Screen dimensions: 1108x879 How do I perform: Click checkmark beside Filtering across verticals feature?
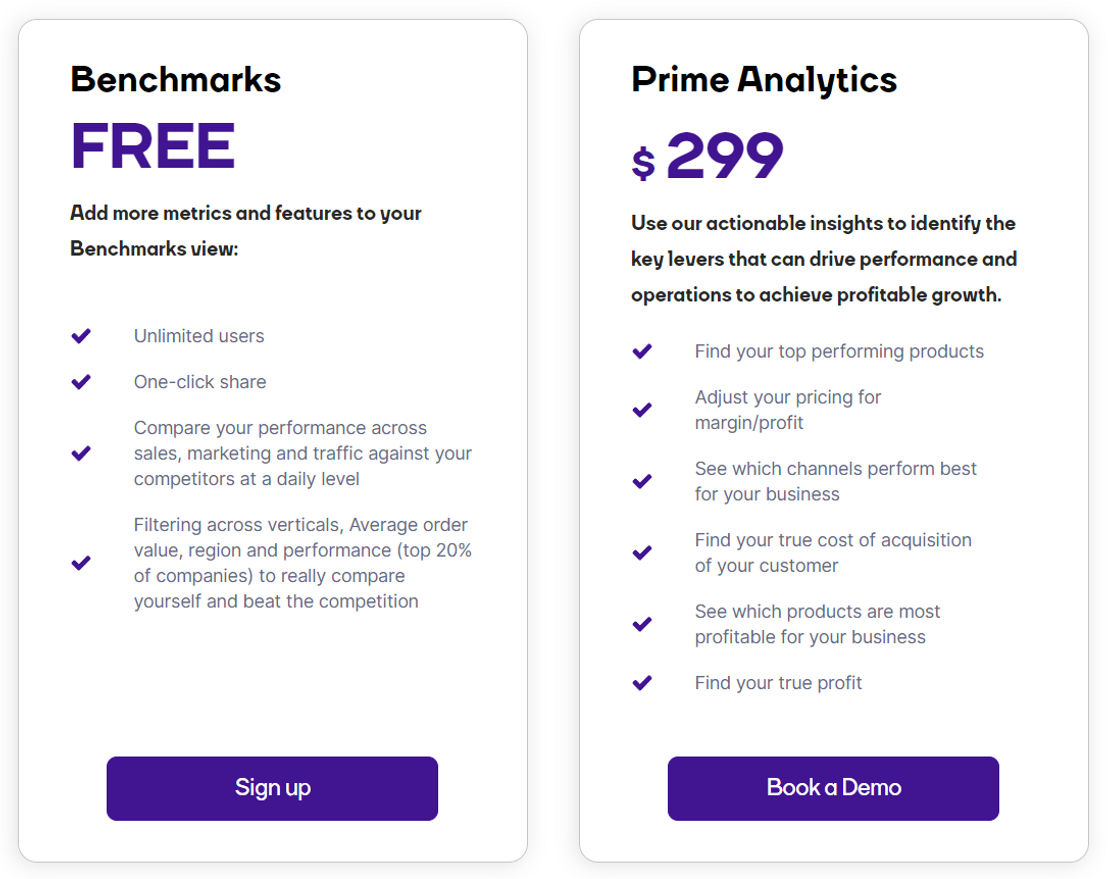(x=81, y=562)
